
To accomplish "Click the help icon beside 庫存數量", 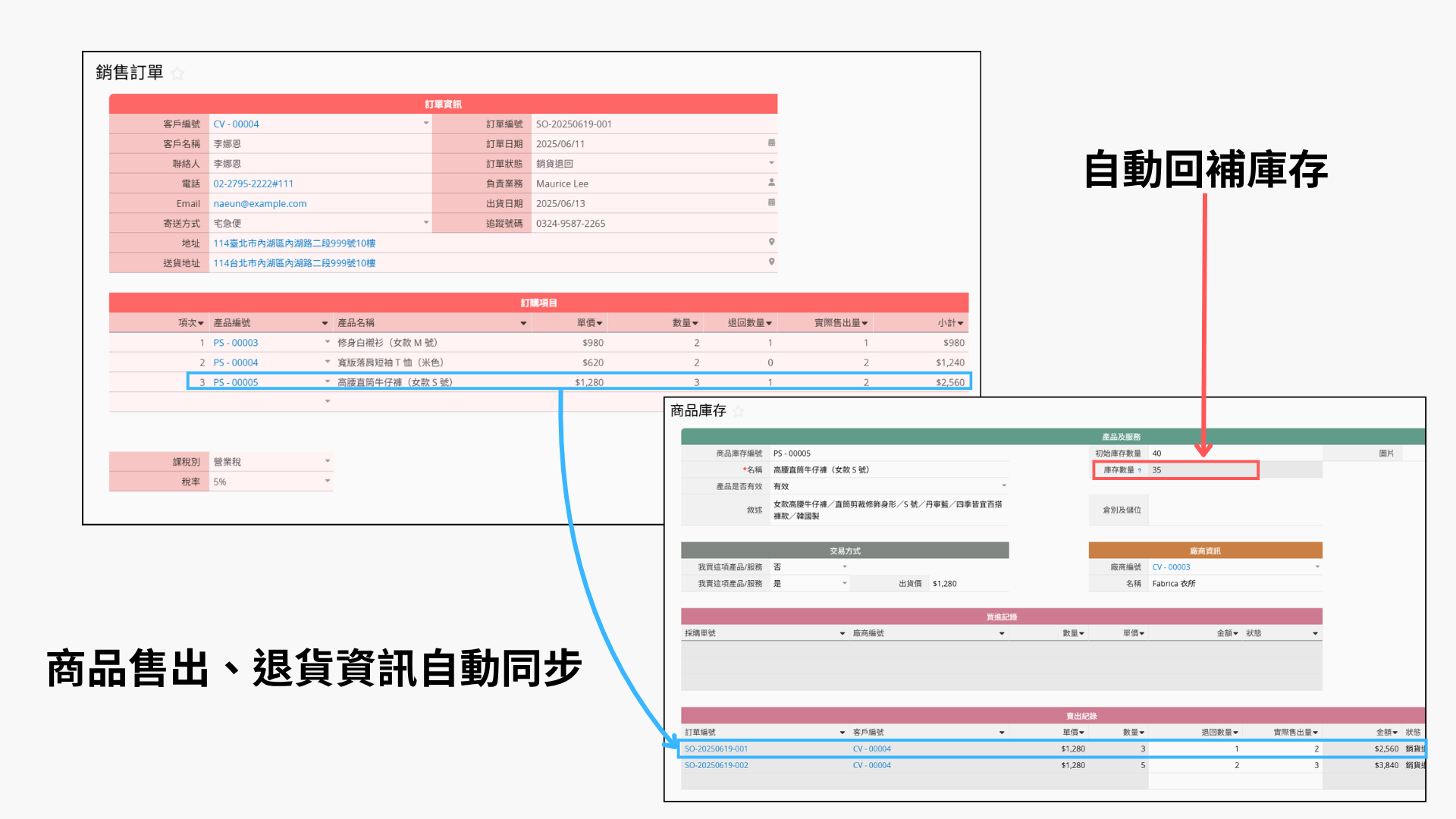I will (1139, 471).
